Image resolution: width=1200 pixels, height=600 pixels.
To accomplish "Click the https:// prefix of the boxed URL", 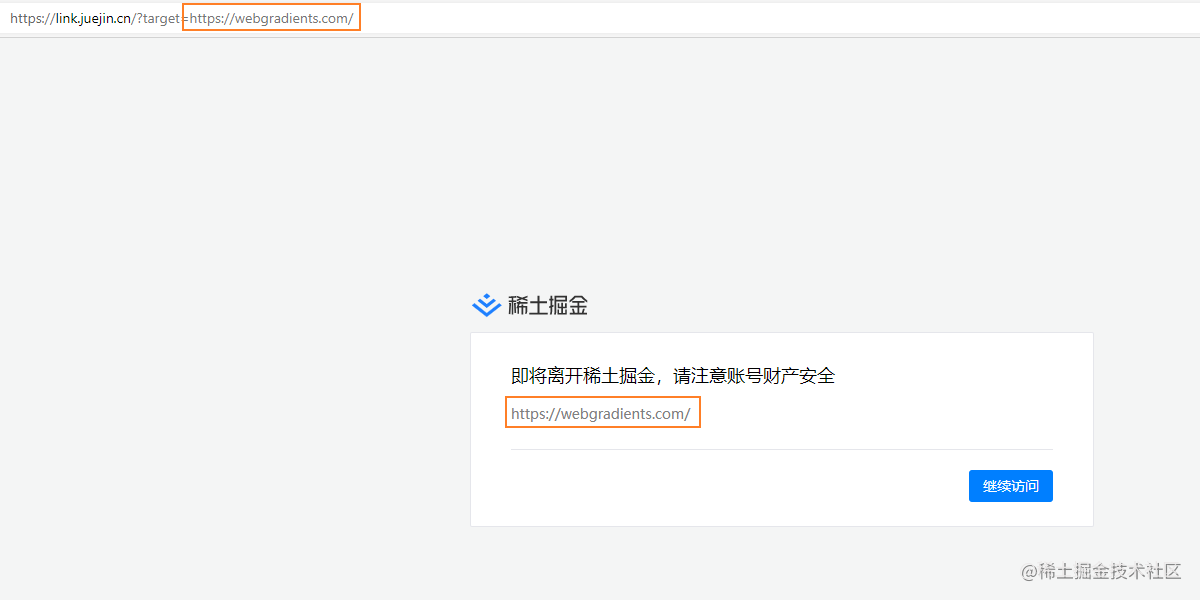I will [x=530, y=412].
